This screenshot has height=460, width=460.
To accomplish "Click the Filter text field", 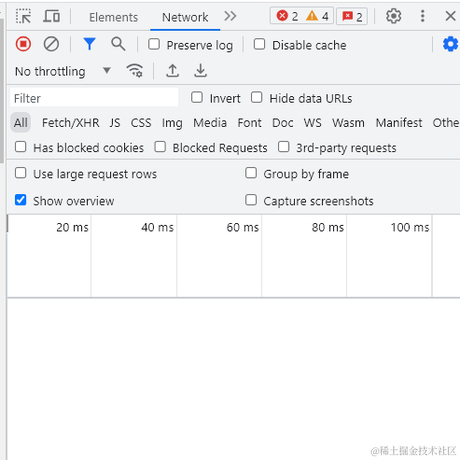I will (x=94, y=98).
